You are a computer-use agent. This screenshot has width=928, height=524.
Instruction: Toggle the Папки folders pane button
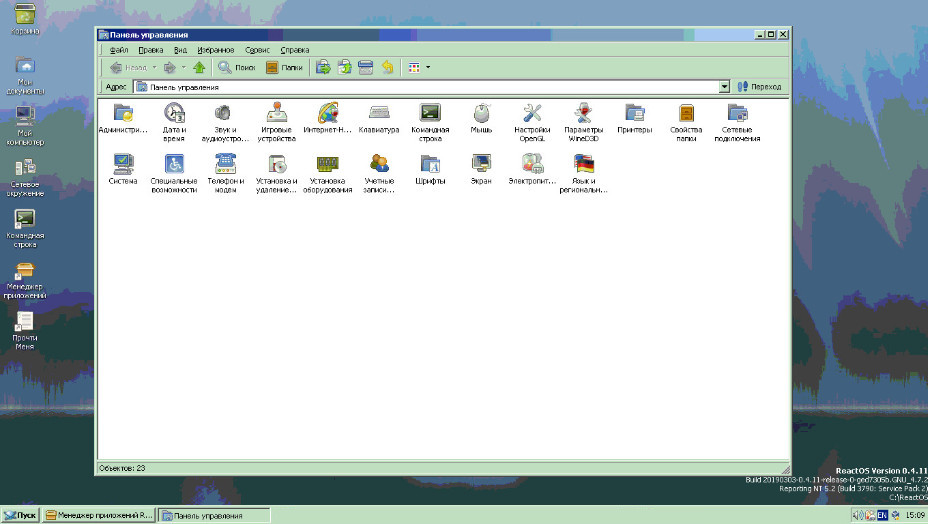point(285,67)
